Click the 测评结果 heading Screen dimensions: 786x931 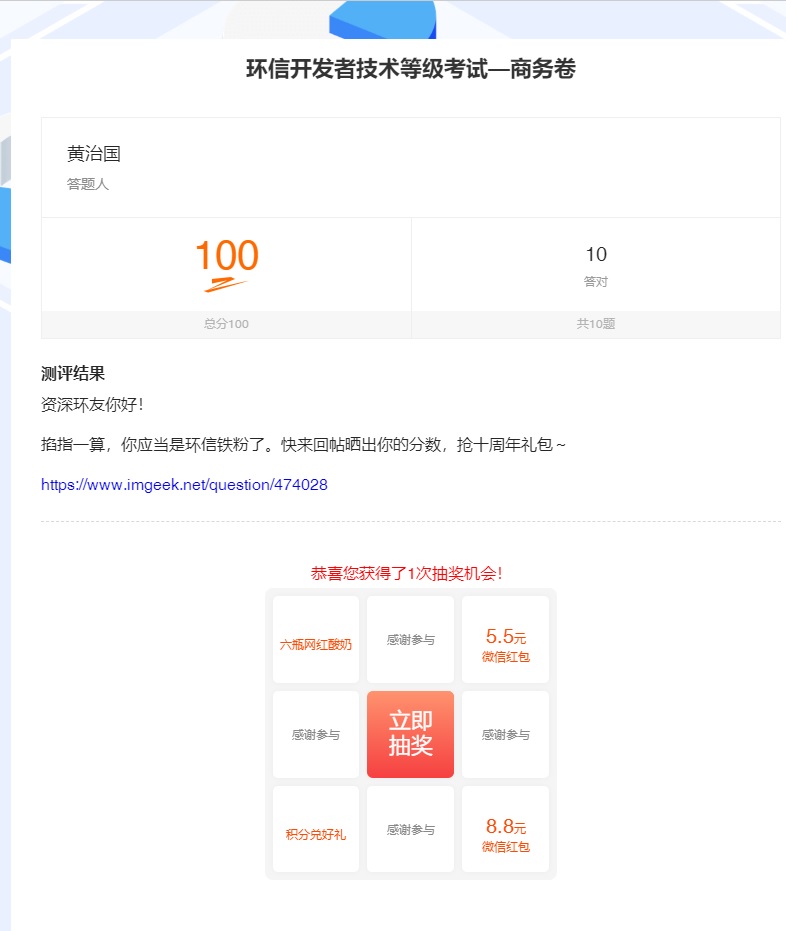[x=73, y=373]
